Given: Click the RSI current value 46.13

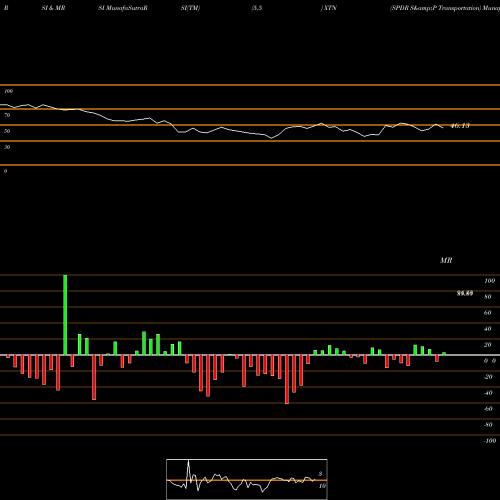Looking at the screenshot, I should [x=460, y=126].
